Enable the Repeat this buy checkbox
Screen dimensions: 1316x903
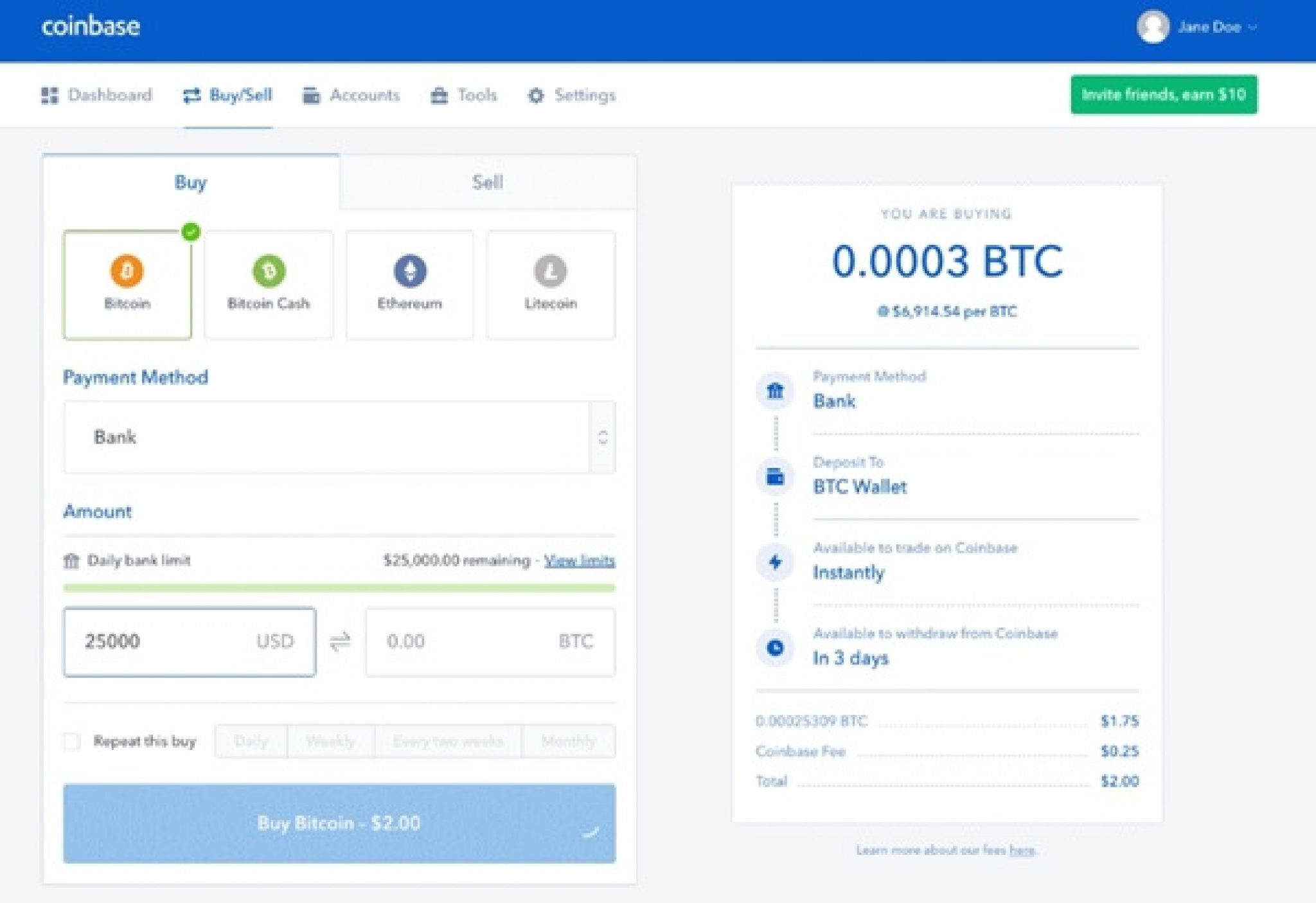(x=72, y=741)
